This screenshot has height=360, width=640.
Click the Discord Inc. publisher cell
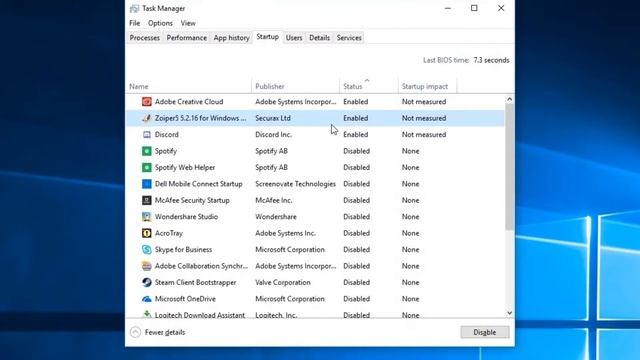pyautogui.click(x=273, y=134)
